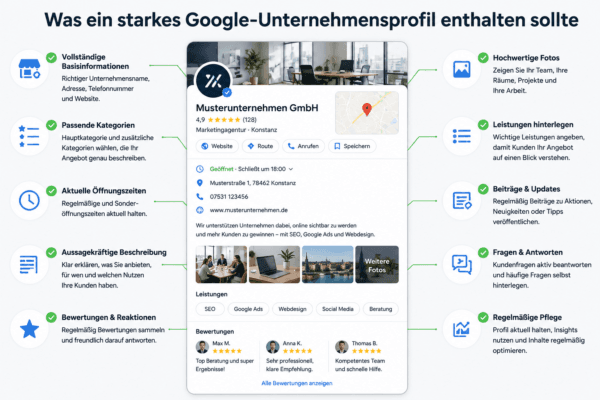Click the bullet list icon for Leistungen hinterlegen
Image resolution: width=600 pixels, height=400 pixels.
click(461, 136)
